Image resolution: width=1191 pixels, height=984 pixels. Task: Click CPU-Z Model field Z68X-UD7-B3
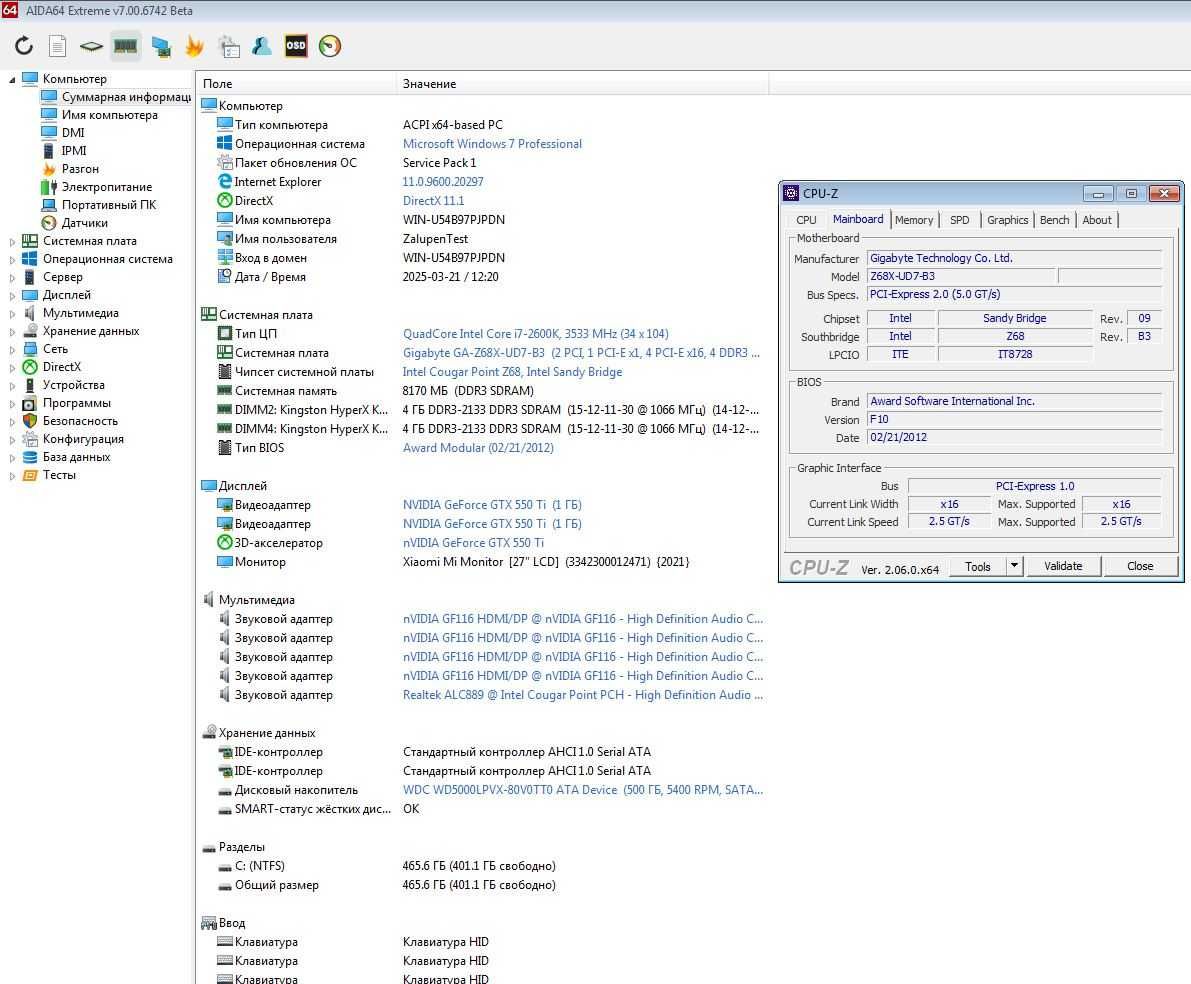coord(960,277)
